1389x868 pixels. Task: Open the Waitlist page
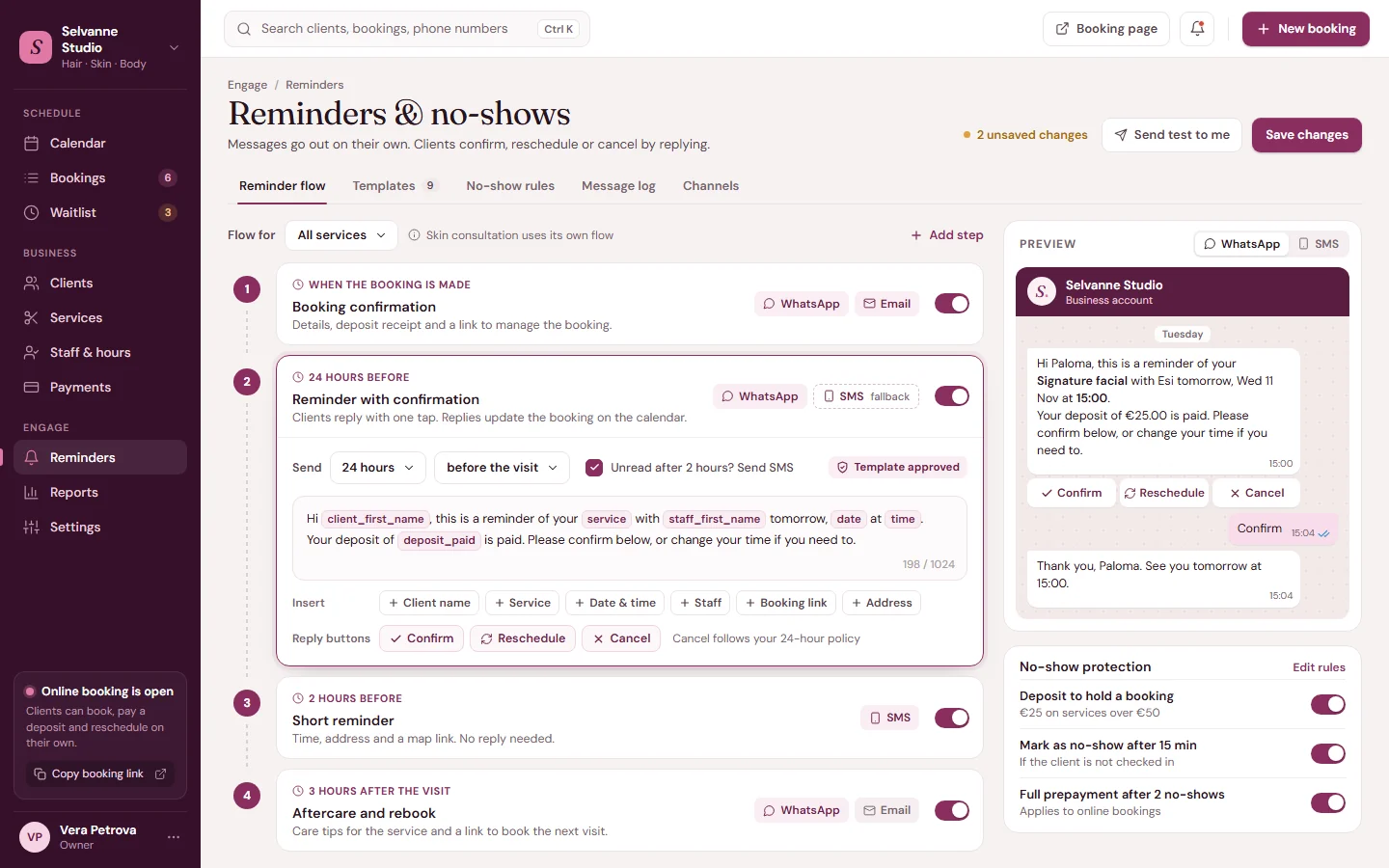(100, 212)
